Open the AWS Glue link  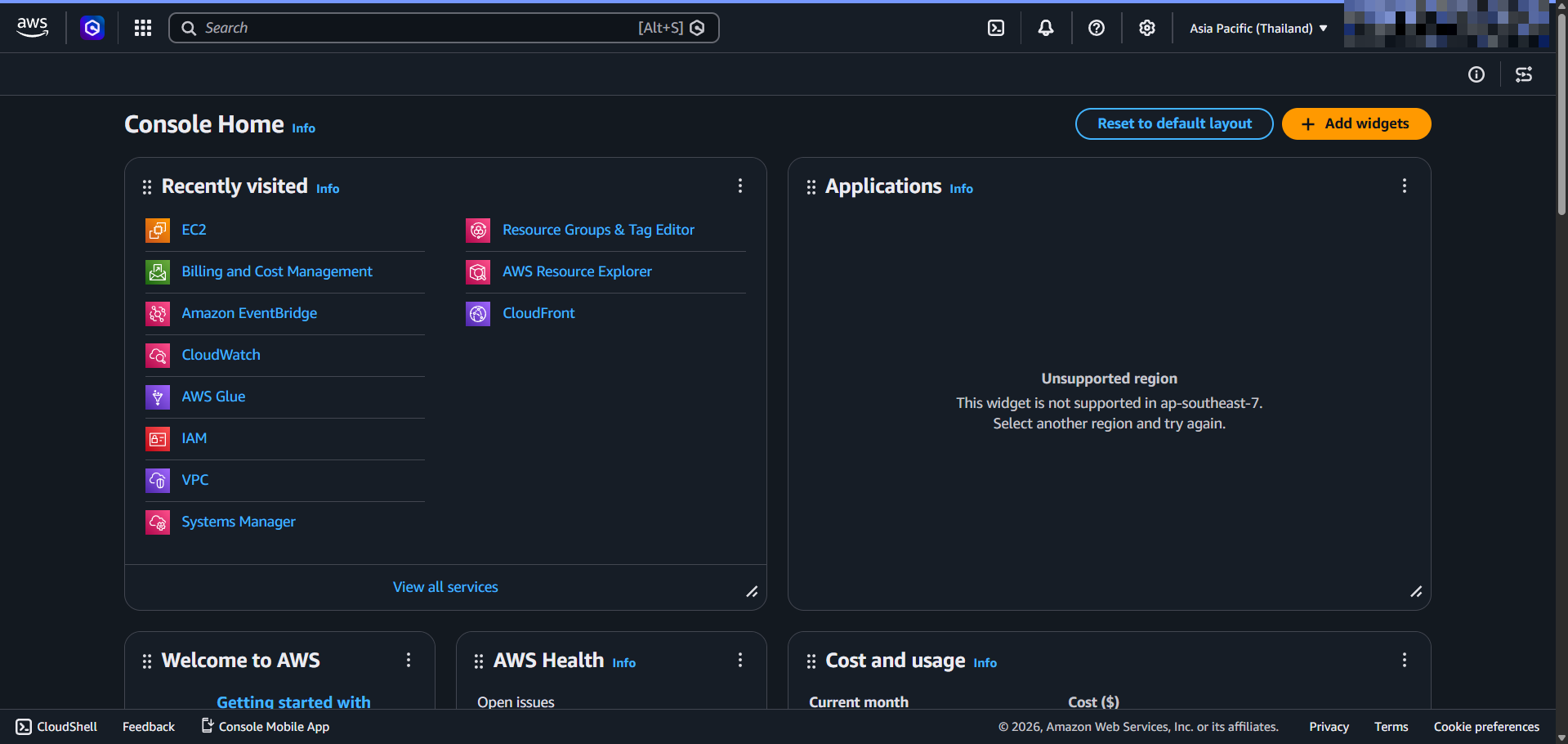click(x=213, y=397)
